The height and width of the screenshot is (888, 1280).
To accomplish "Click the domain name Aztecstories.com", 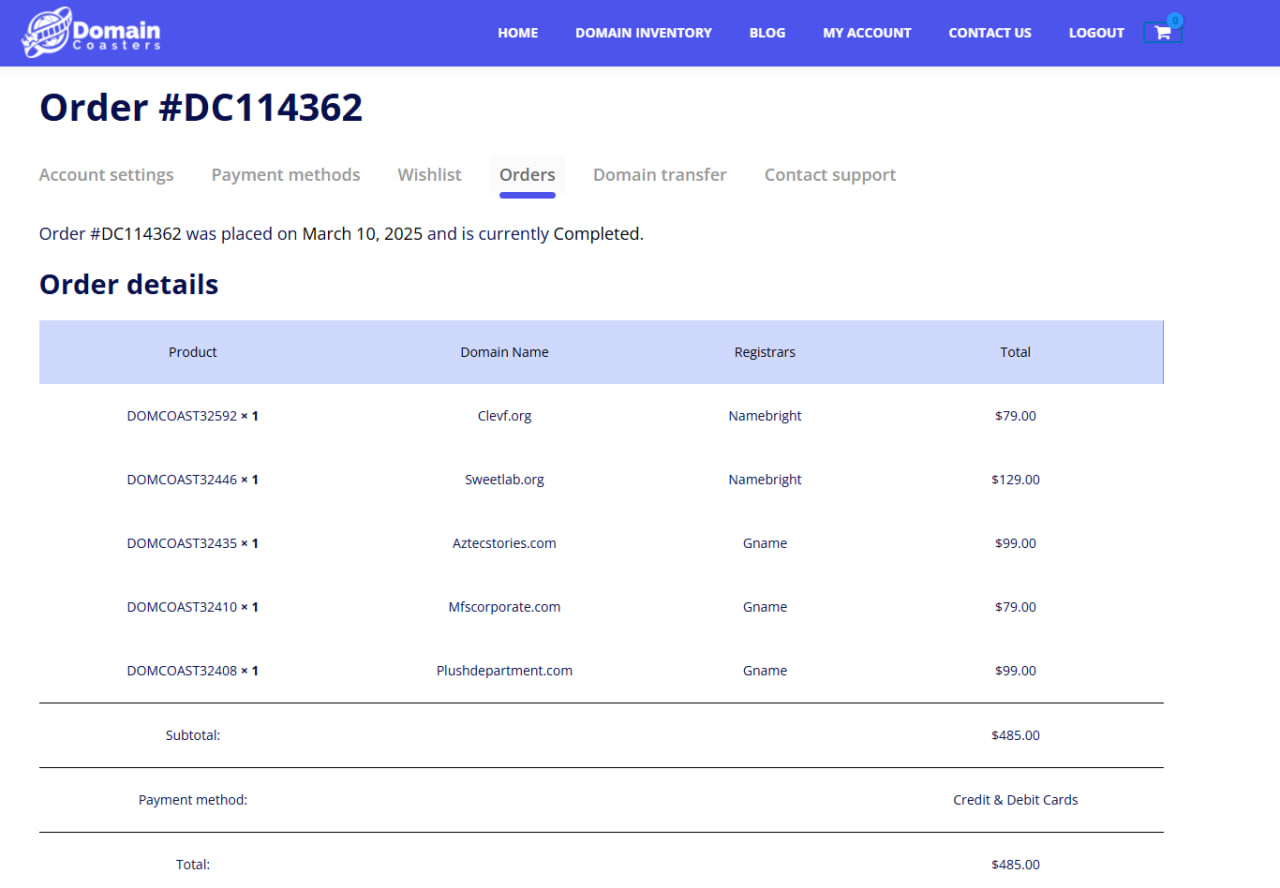I will [505, 544].
